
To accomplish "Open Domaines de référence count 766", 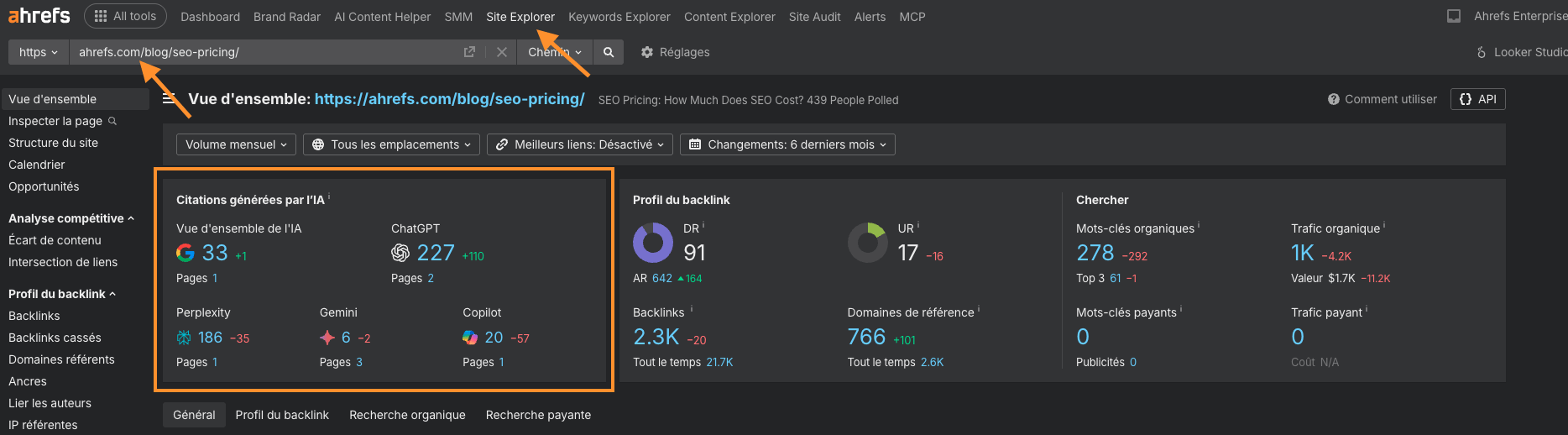I will tap(866, 337).
